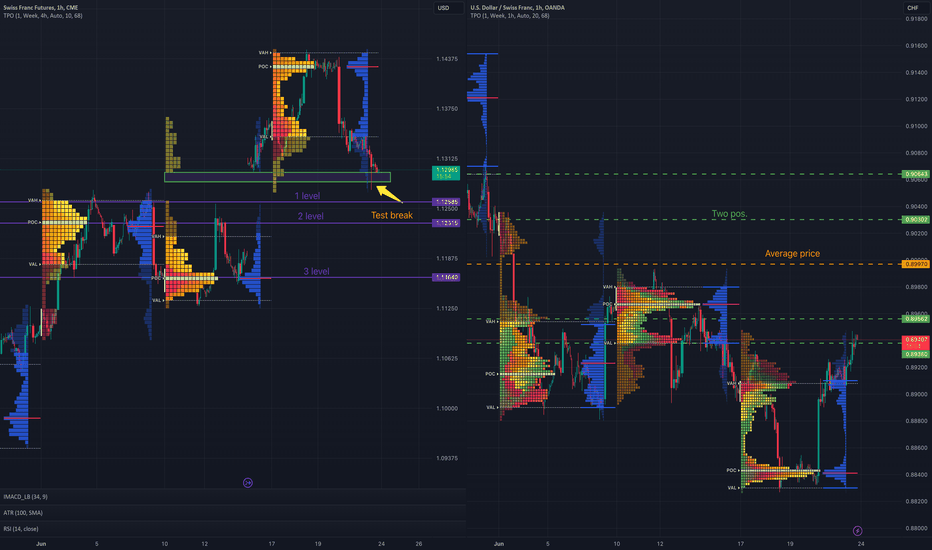
Task: Click the green 0.89380 price label
Action: pos(915,354)
